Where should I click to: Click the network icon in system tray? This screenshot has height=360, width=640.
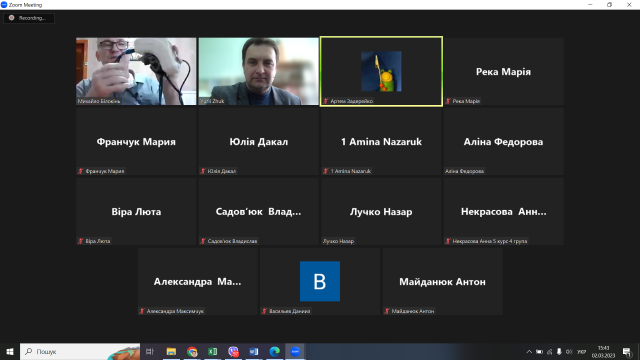click(549, 352)
